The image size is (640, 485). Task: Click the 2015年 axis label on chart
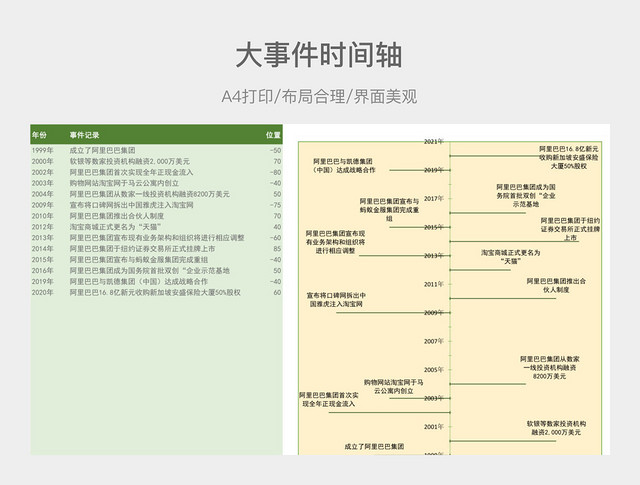click(x=433, y=227)
